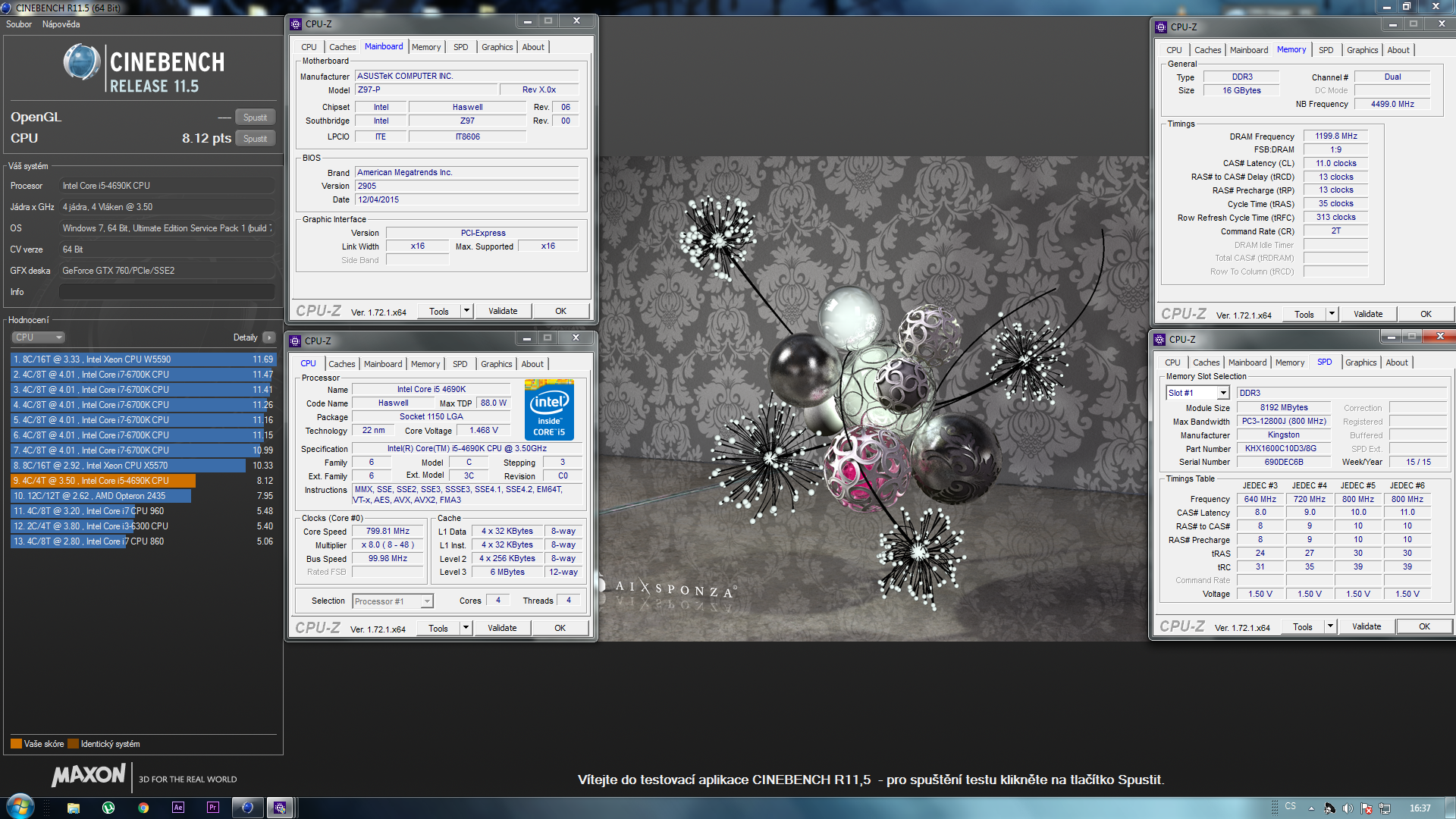Screen dimensions: 1456x819
Task: Expand Tools arrow in CPU tab CPU-Z window
Action: coord(466,628)
